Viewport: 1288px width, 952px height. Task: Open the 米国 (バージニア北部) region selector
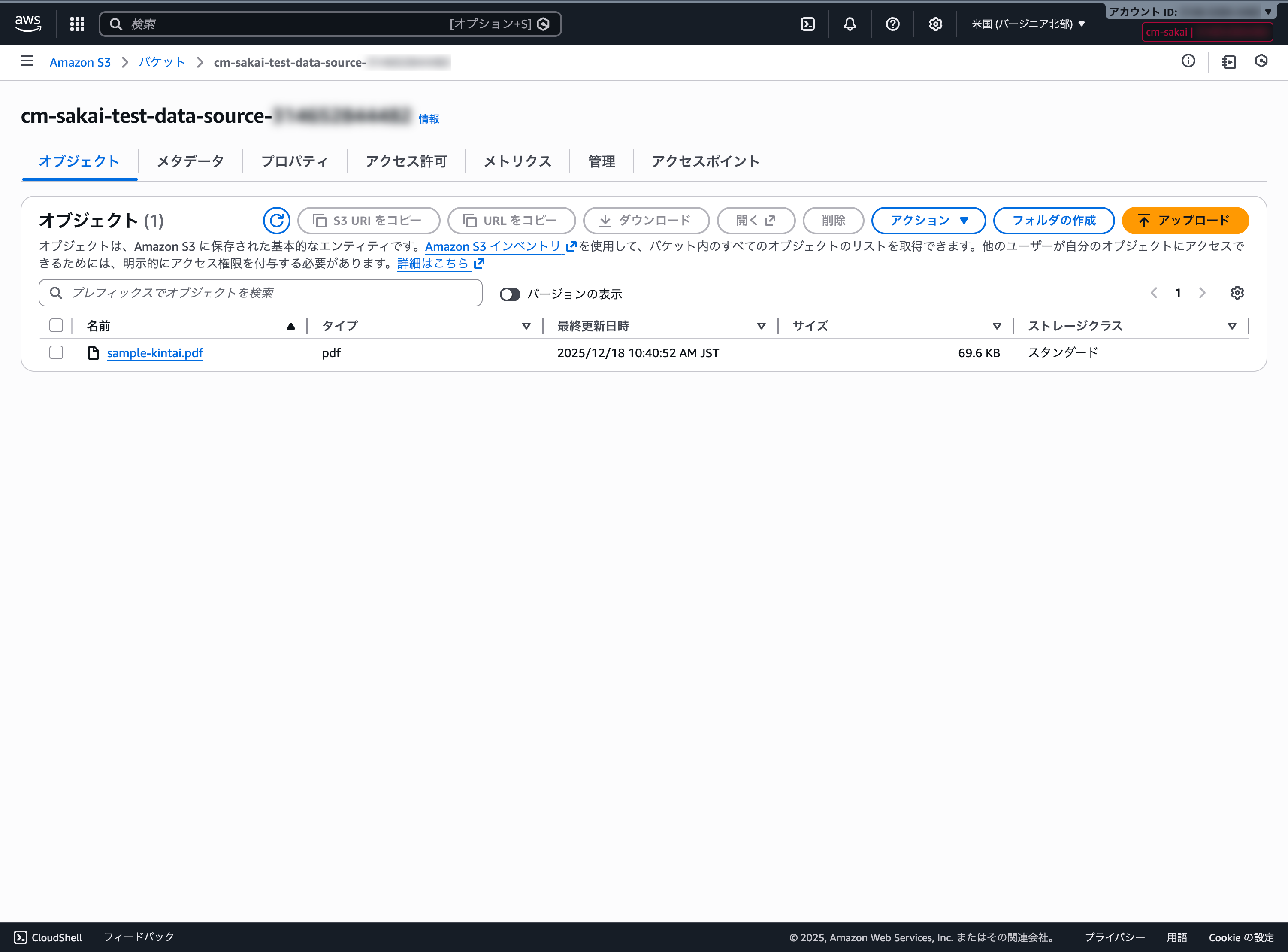[1028, 24]
